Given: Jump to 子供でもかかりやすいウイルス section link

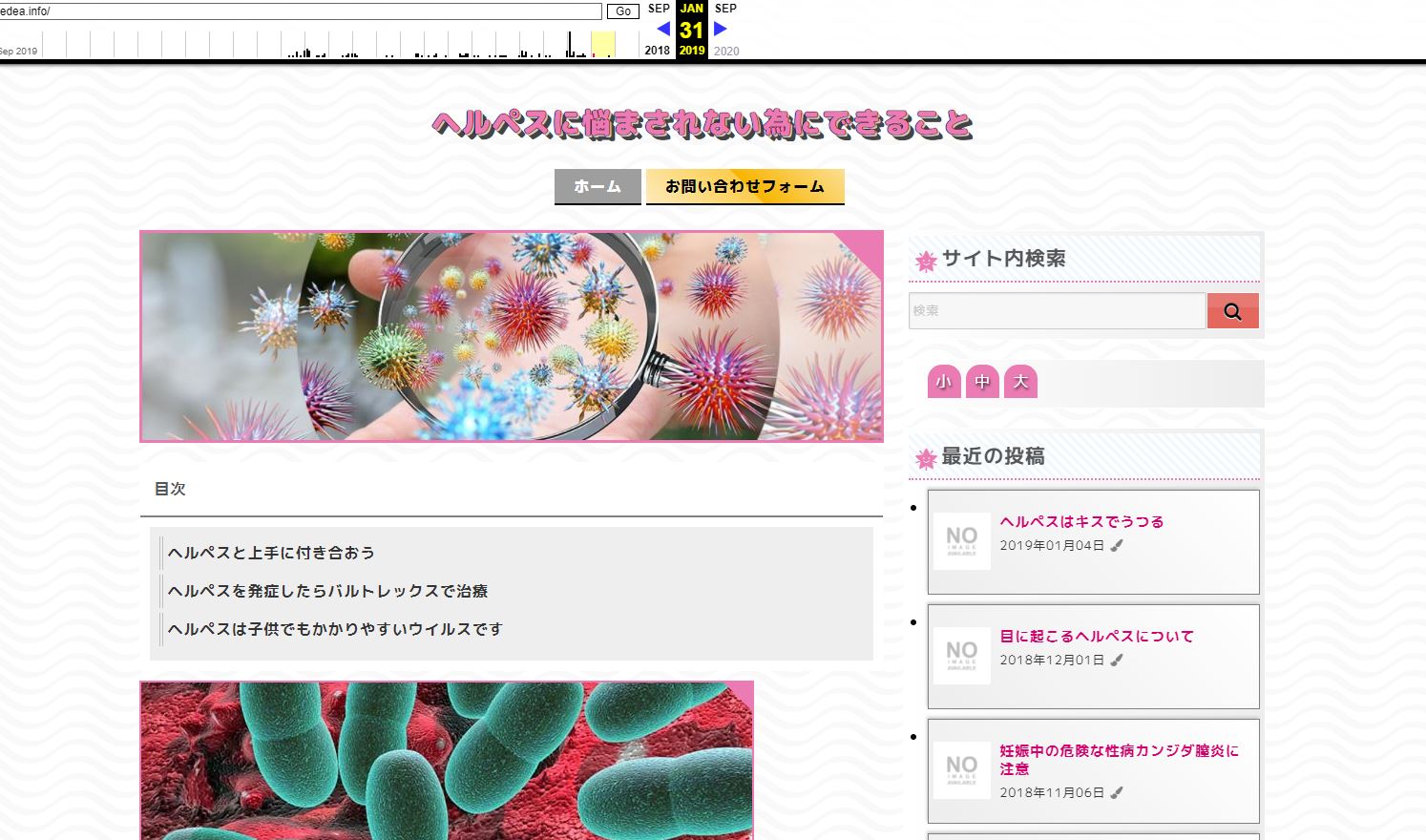Looking at the screenshot, I should [x=335, y=629].
